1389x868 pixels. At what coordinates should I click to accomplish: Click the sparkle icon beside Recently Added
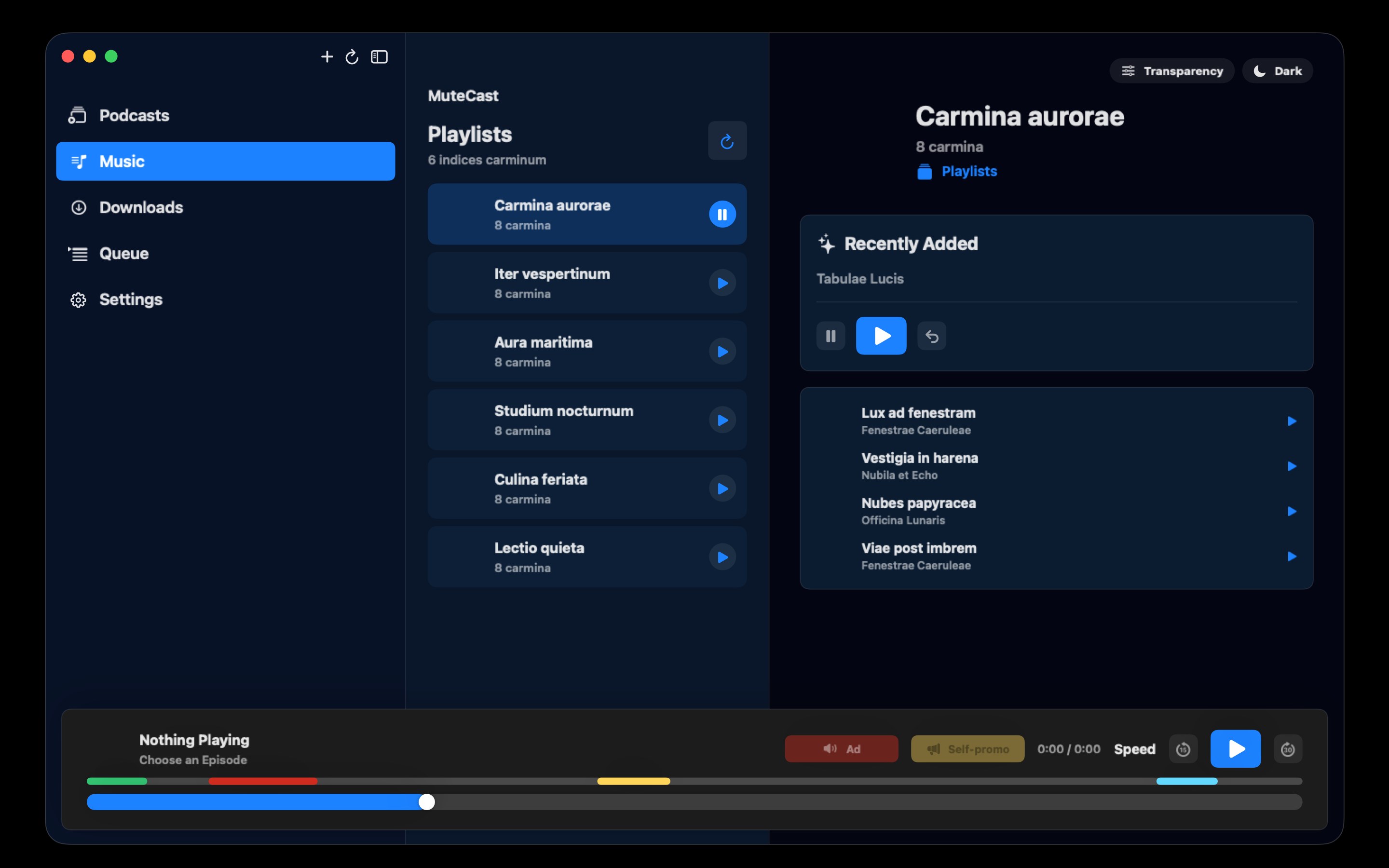pyautogui.click(x=827, y=244)
